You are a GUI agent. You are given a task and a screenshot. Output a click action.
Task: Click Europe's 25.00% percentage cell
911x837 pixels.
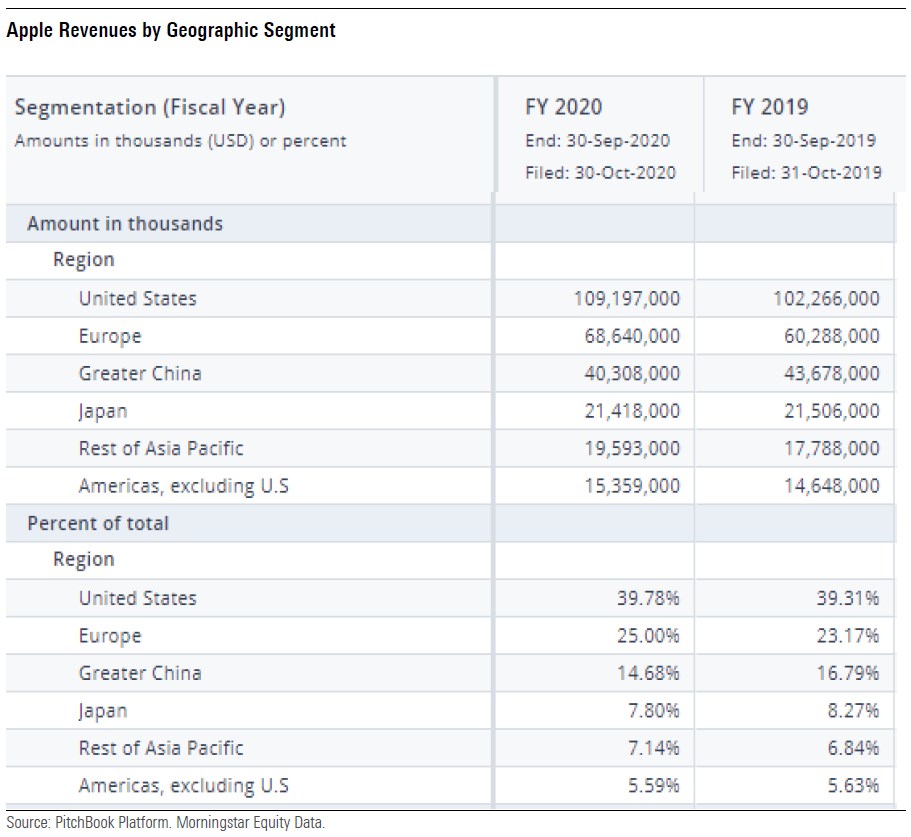[x=648, y=636]
